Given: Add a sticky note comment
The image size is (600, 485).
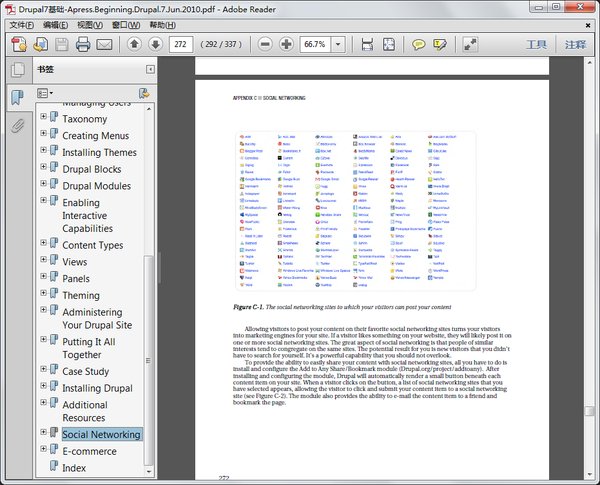Looking at the screenshot, I should [419, 45].
